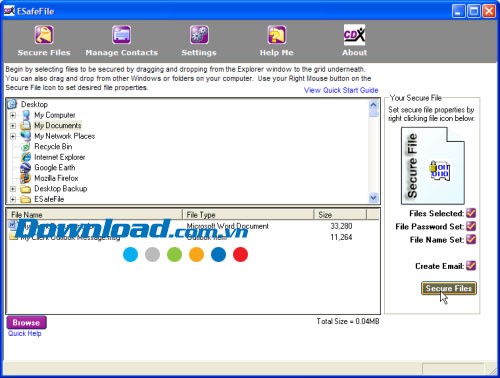Toggle the Files Selected checkbox
The height and width of the screenshot is (378, 500).
coord(471,213)
